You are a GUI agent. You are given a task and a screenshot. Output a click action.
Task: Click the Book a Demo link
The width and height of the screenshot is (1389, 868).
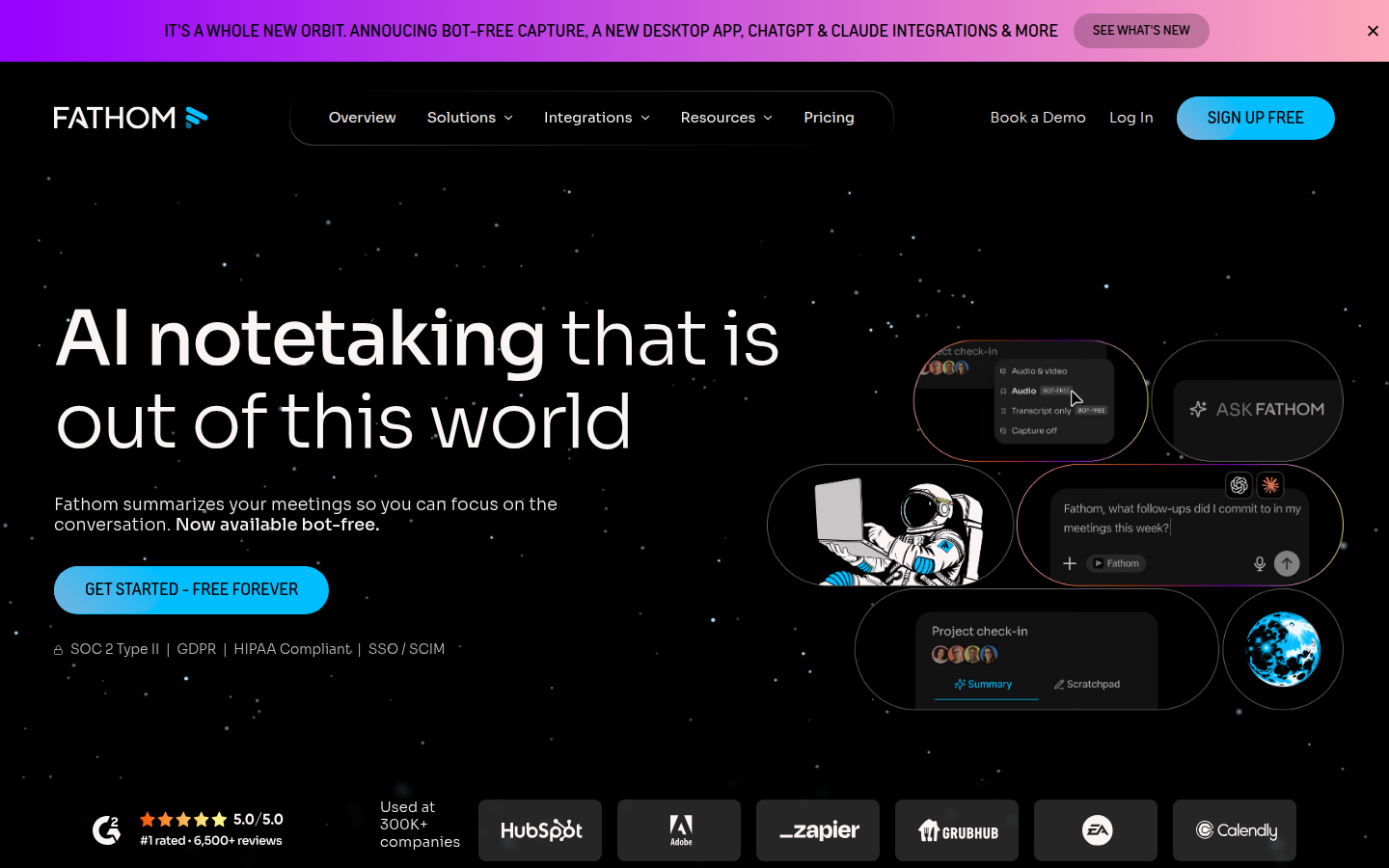(x=1038, y=117)
